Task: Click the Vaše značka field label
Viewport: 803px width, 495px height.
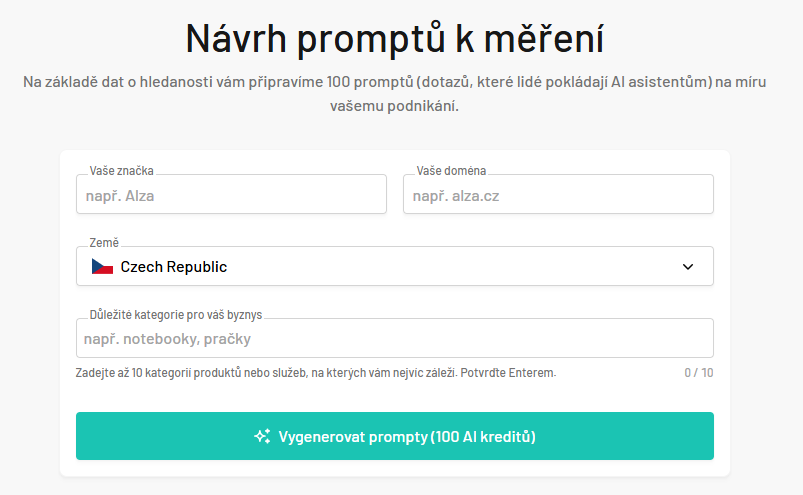Action: click(121, 171)
